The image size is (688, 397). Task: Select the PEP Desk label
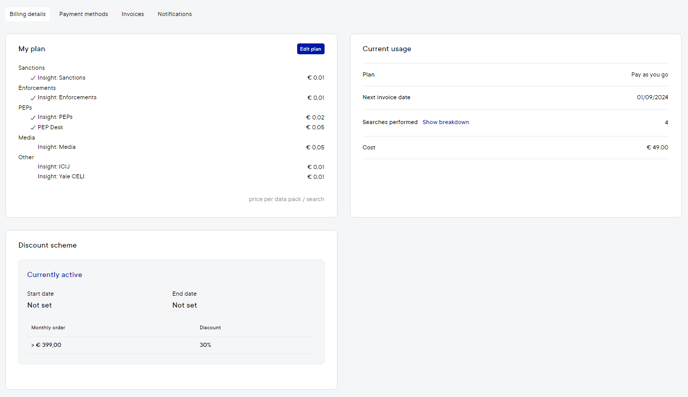point(50,127)
